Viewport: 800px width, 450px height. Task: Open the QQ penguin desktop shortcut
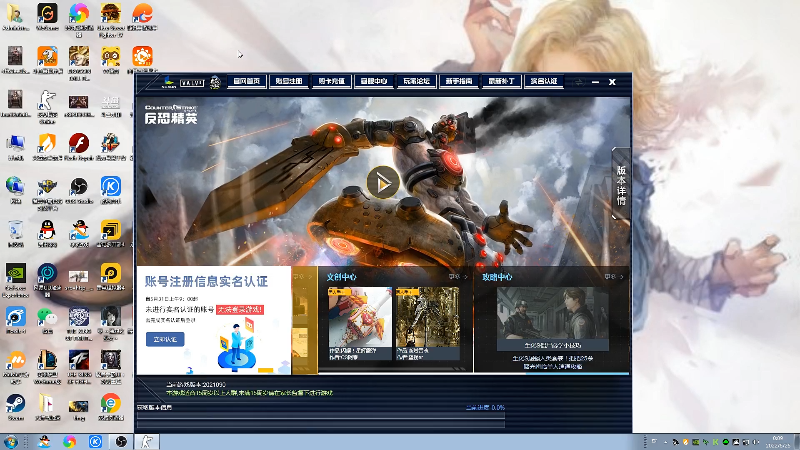point(47,234)
